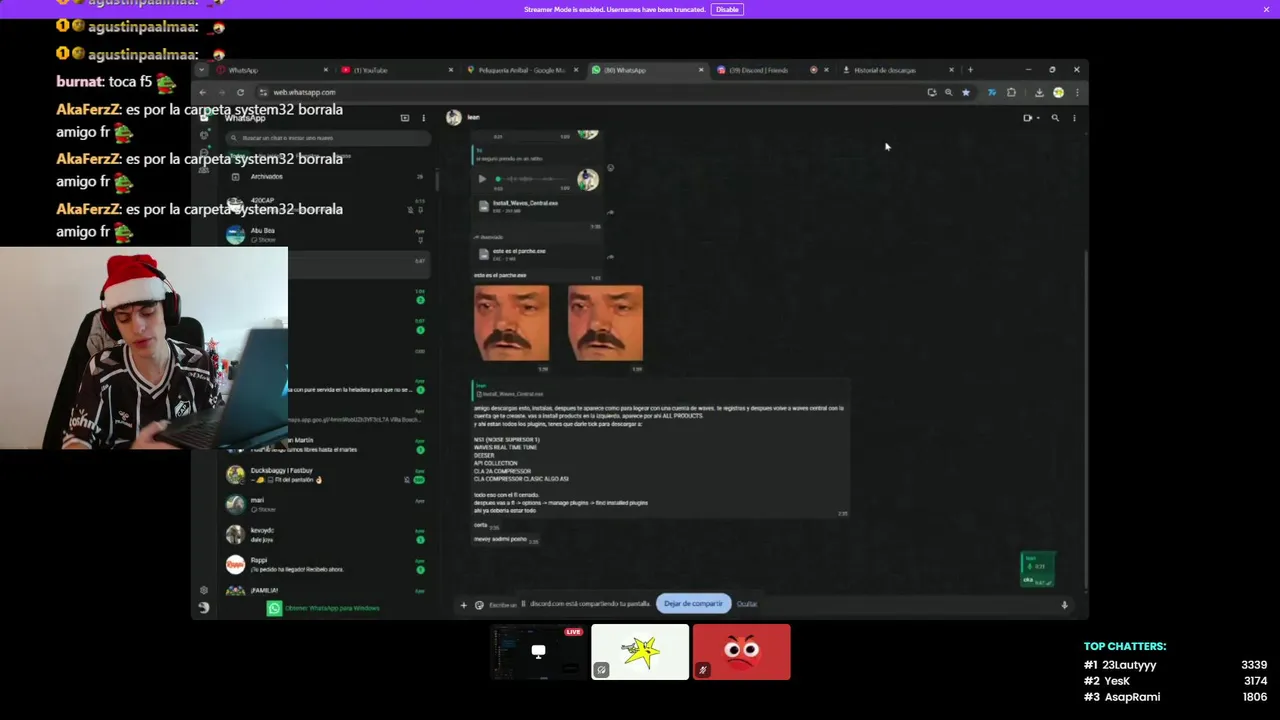This screenshot has width=1280, height=720.
Task: Click the WhatsApp page scrollbar
Action: coord(1085,420)
